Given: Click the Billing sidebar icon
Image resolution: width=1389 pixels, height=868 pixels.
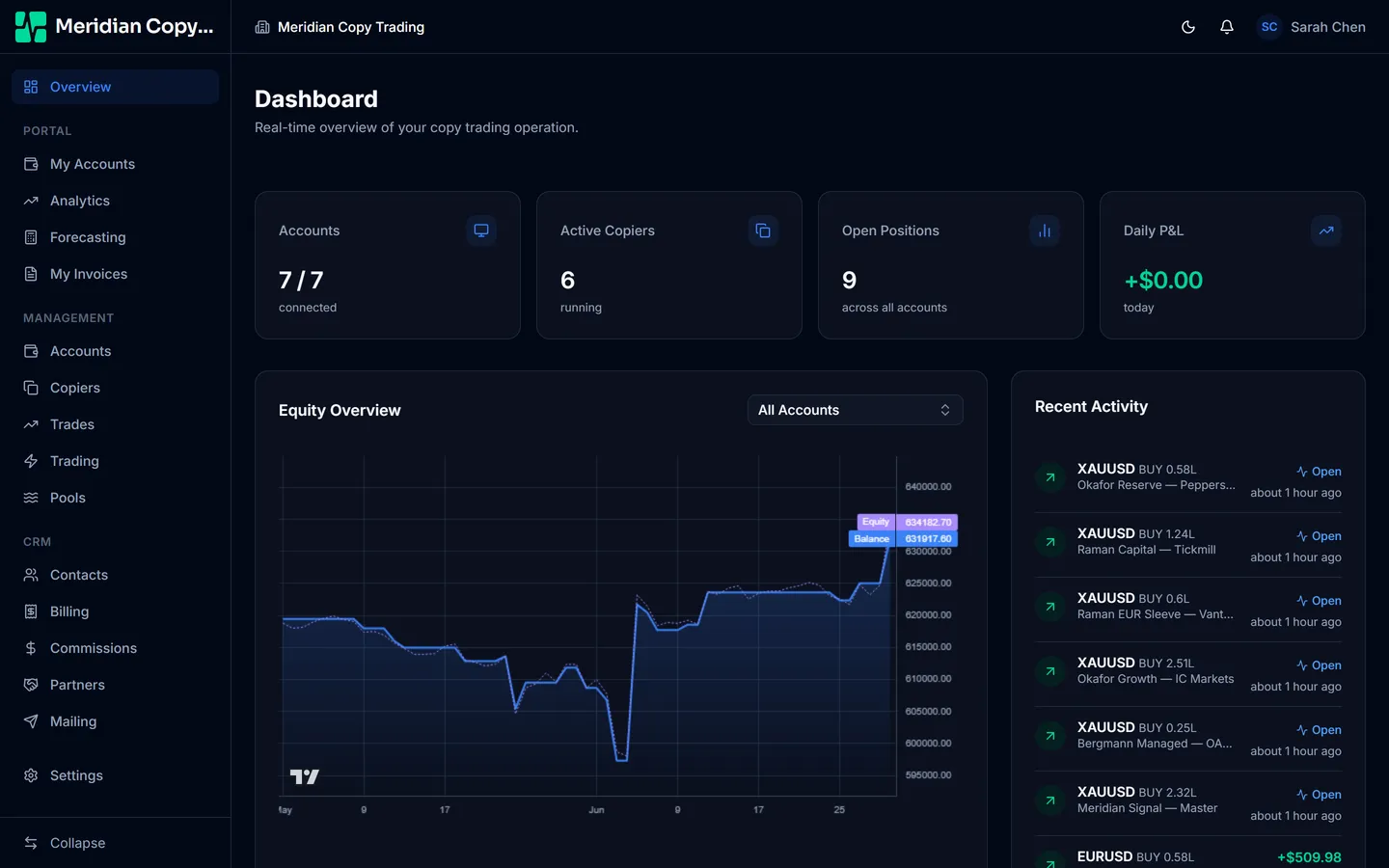Looking at the screenshot, I should pos(31,611).
